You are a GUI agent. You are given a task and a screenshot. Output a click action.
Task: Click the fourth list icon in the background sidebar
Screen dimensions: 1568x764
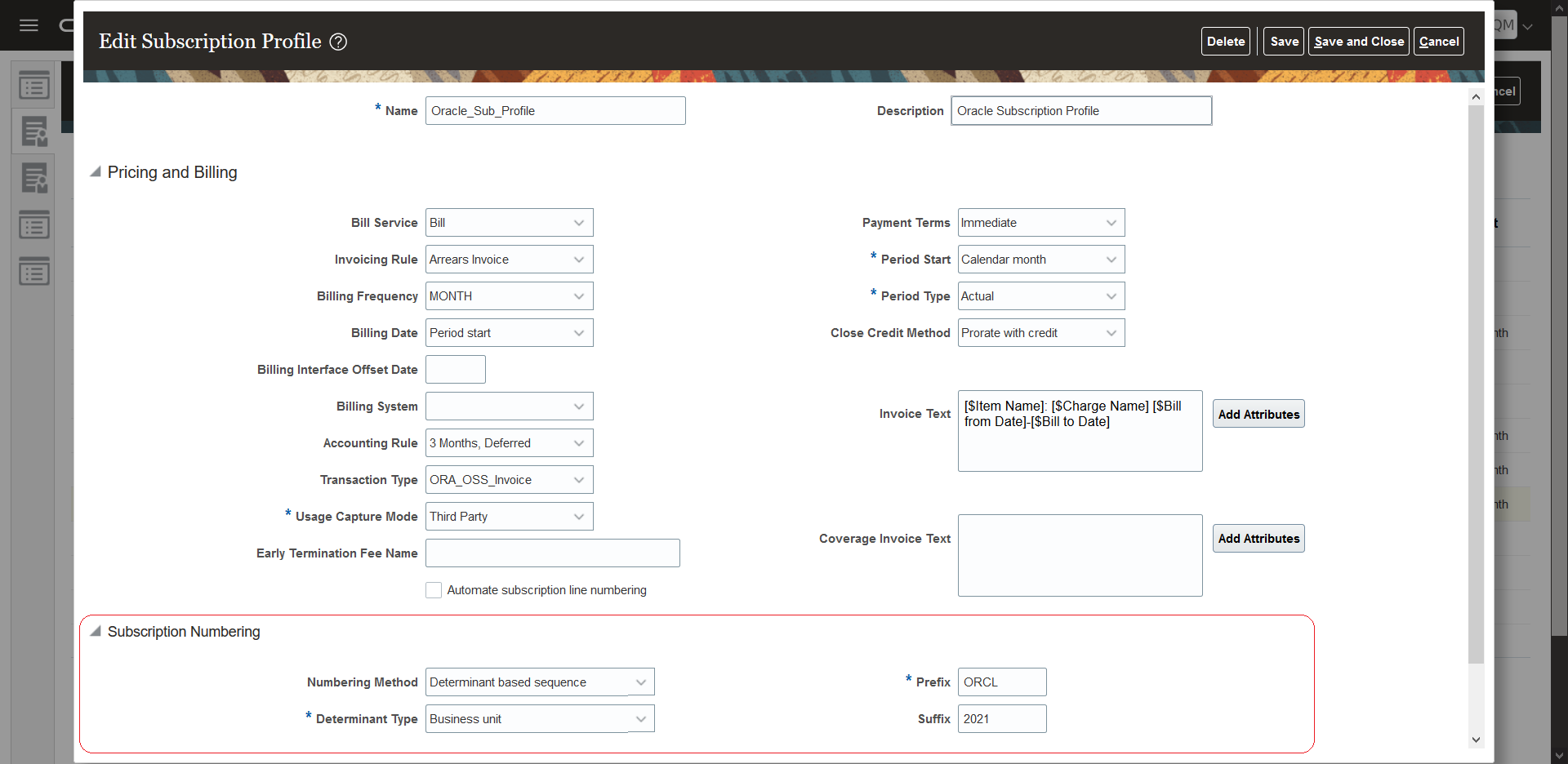pyautogui.click(x=34, y=224)
